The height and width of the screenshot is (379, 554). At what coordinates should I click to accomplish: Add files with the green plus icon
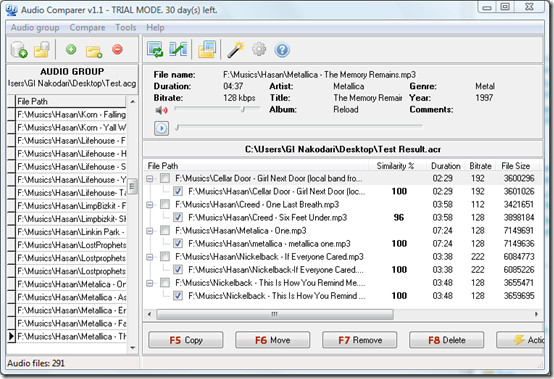click(x=71, y=49)
